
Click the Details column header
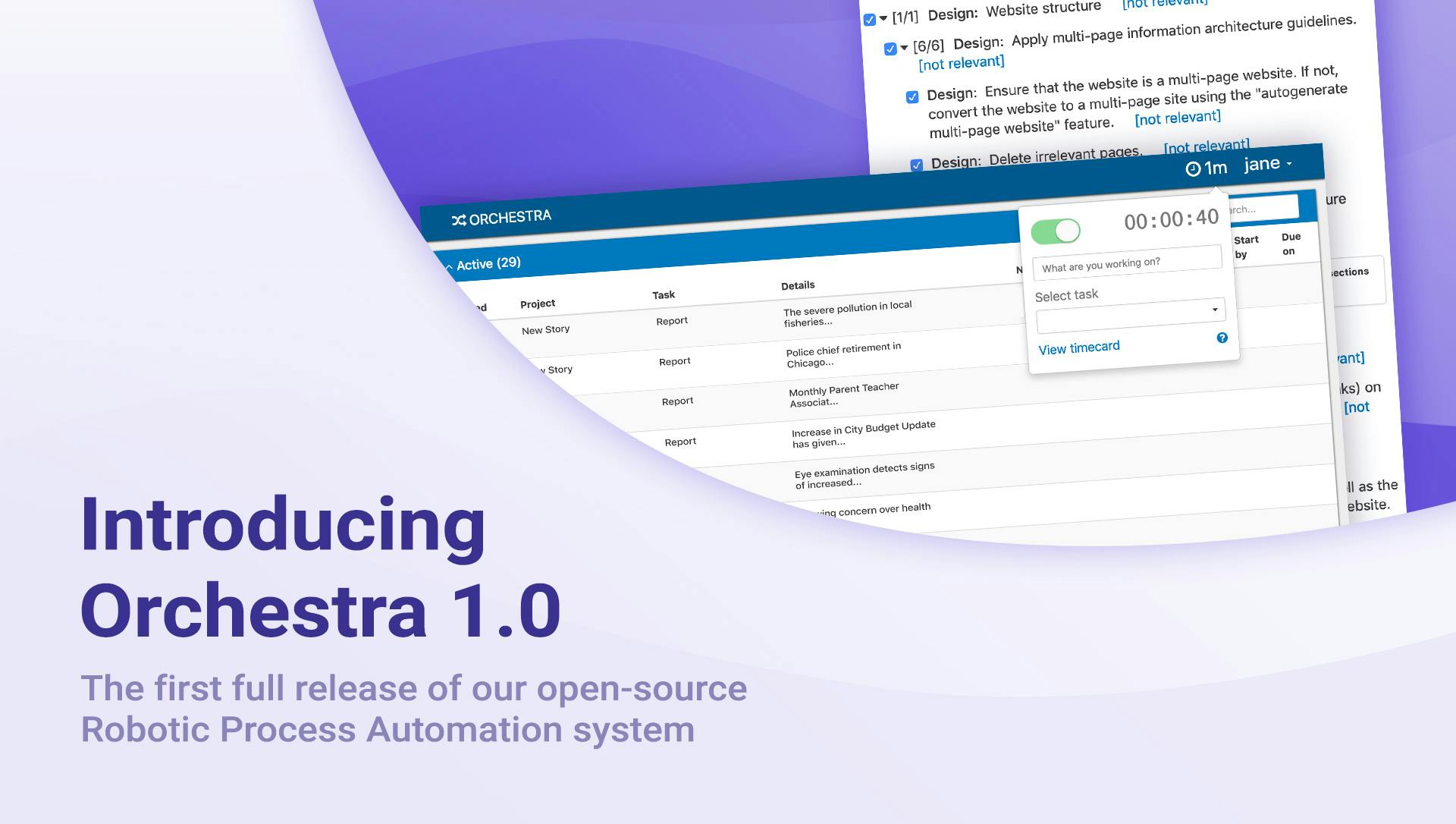(798, 285)
